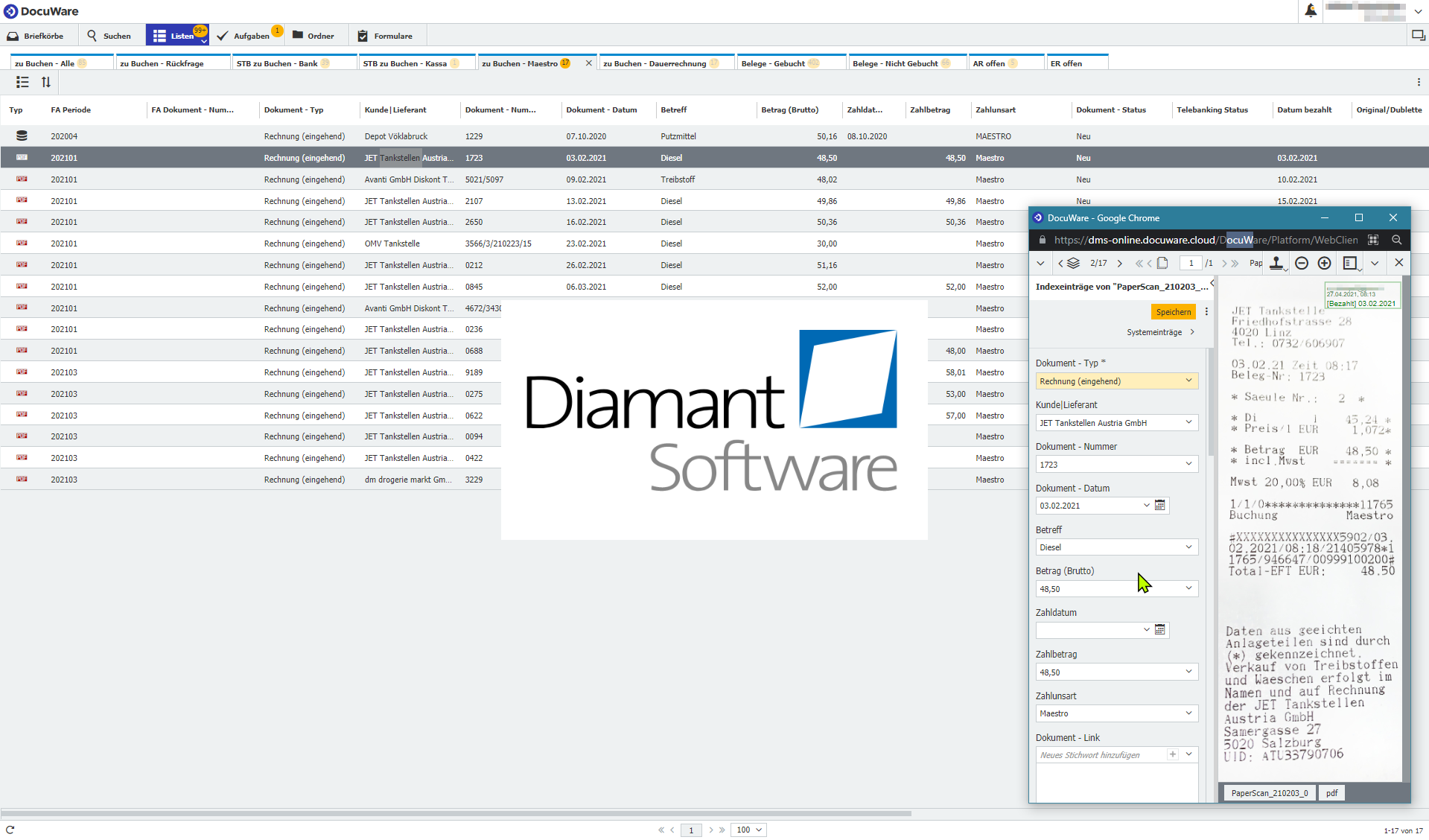Click the refresh icon at bottom left
1429x840 pixels.
coord(10,830)
